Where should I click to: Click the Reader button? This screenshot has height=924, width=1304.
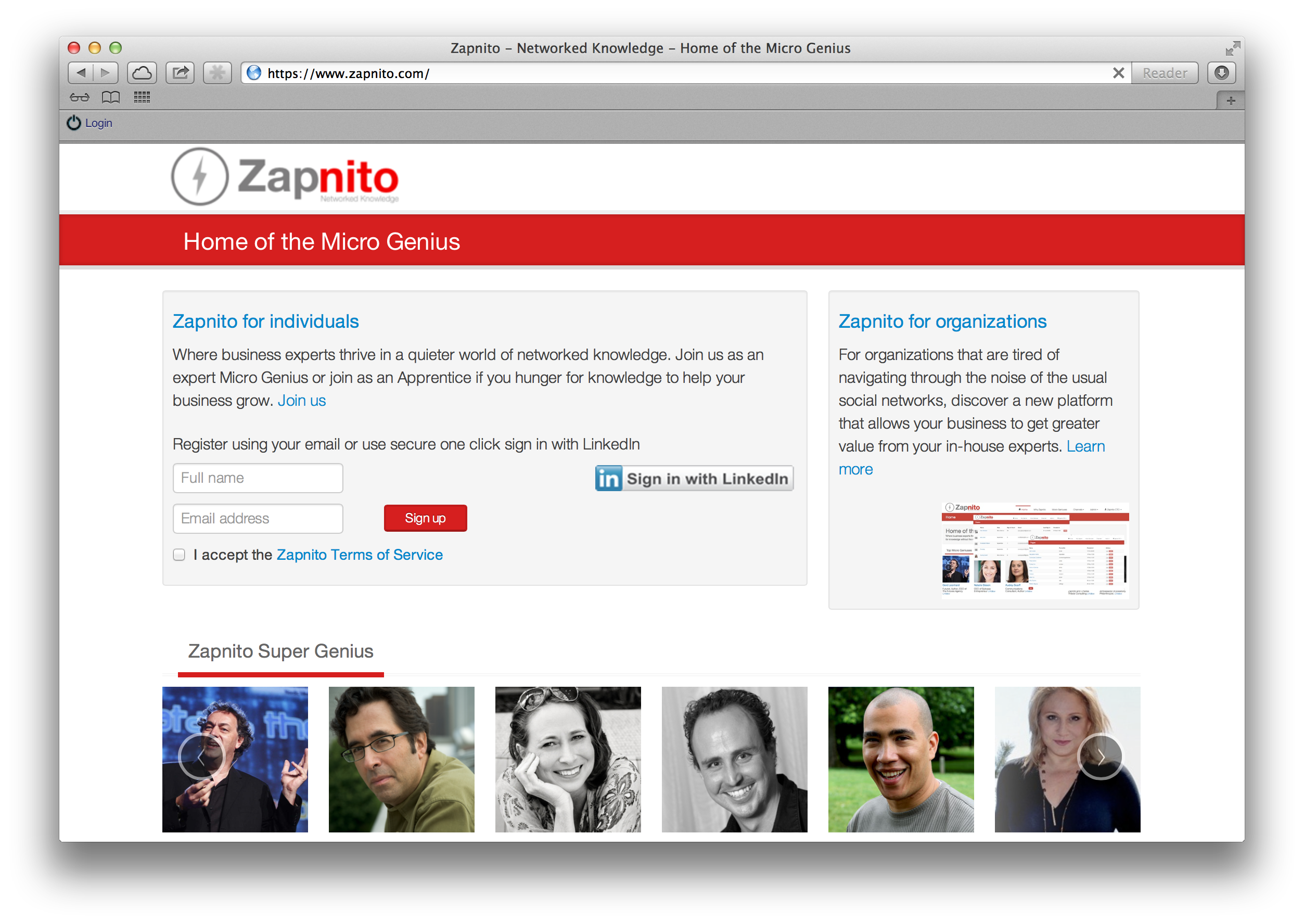[1164, 73]
